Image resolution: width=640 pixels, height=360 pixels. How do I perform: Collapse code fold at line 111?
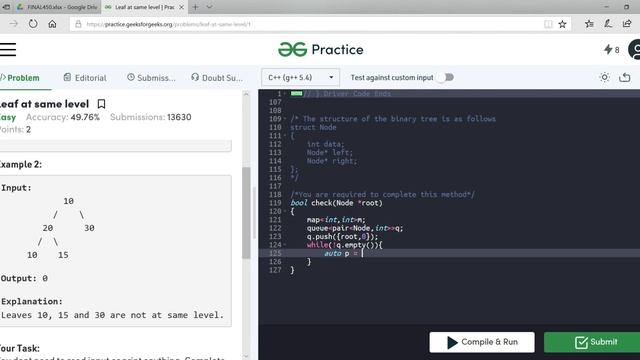[x=284, y=136]
